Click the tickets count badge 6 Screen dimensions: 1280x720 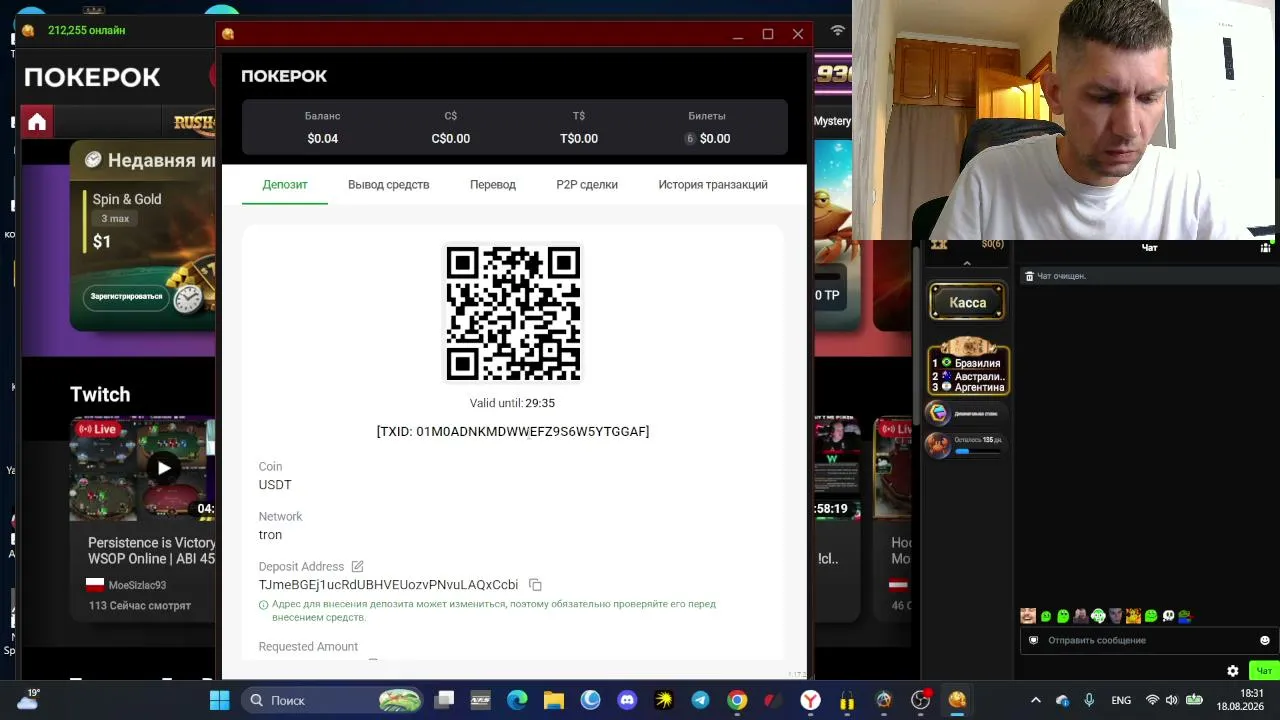point(690,139)
